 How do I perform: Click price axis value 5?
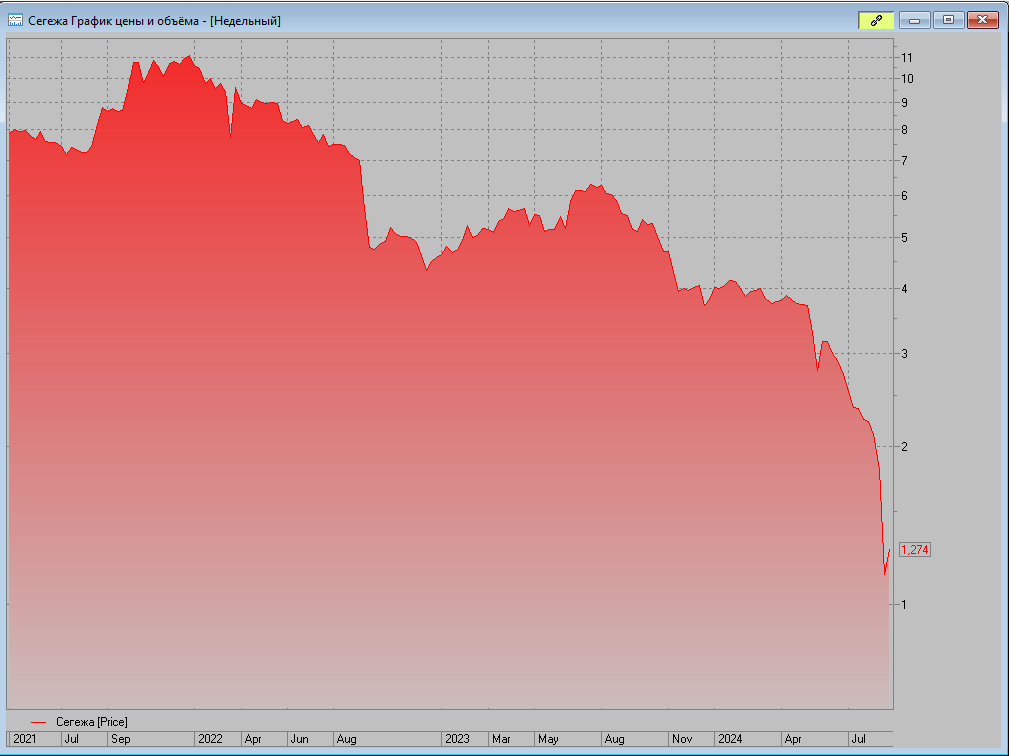click(x=904, y=237)
